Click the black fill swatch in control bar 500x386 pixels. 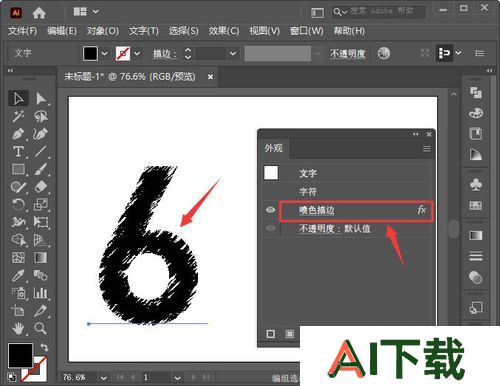(90, 53)
